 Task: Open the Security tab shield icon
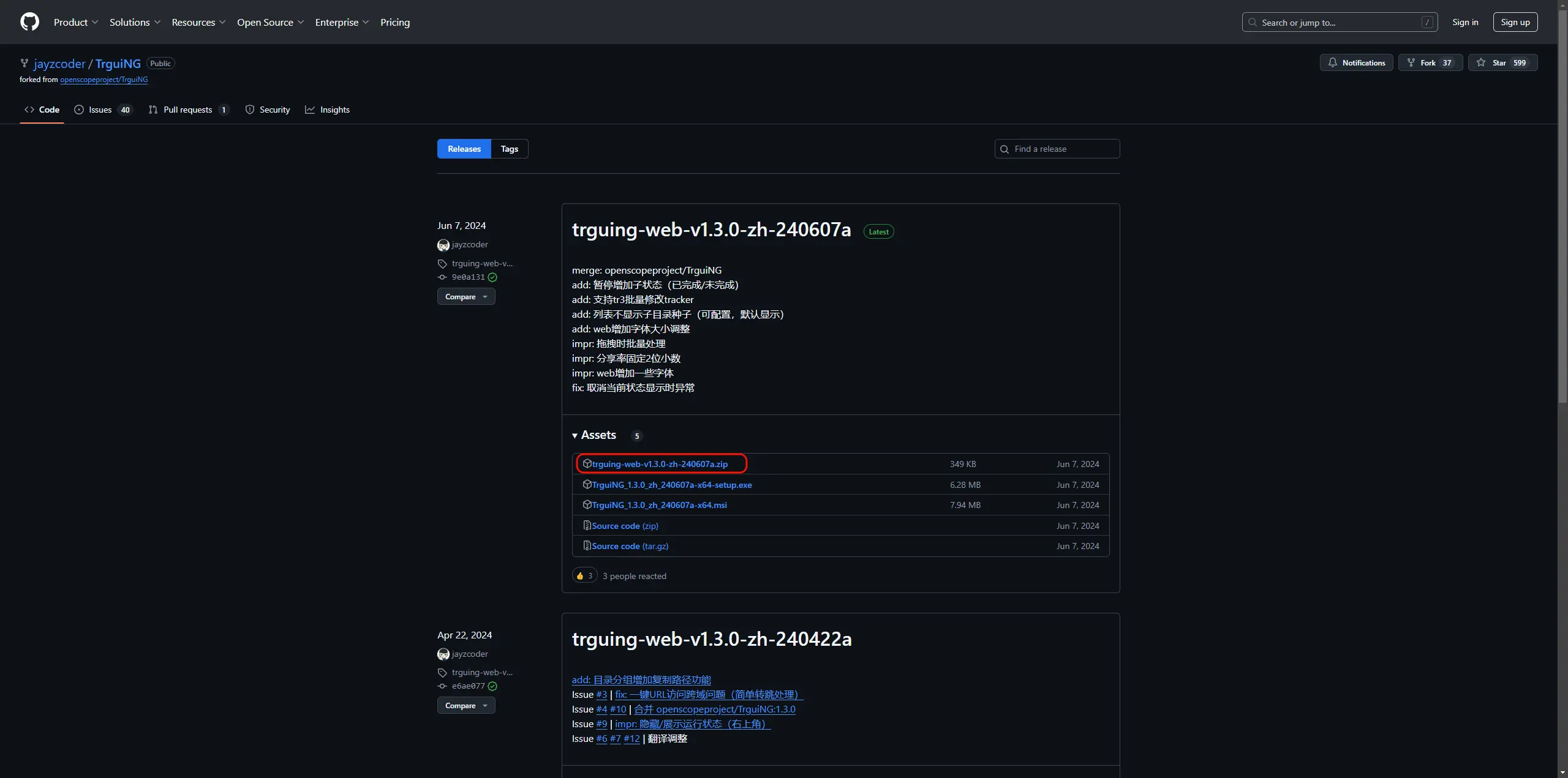(x=250, y=110)
